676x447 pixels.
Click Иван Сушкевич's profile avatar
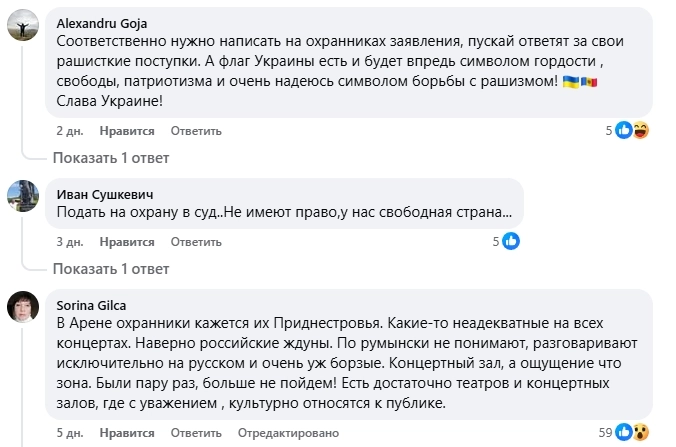point(21,194)
